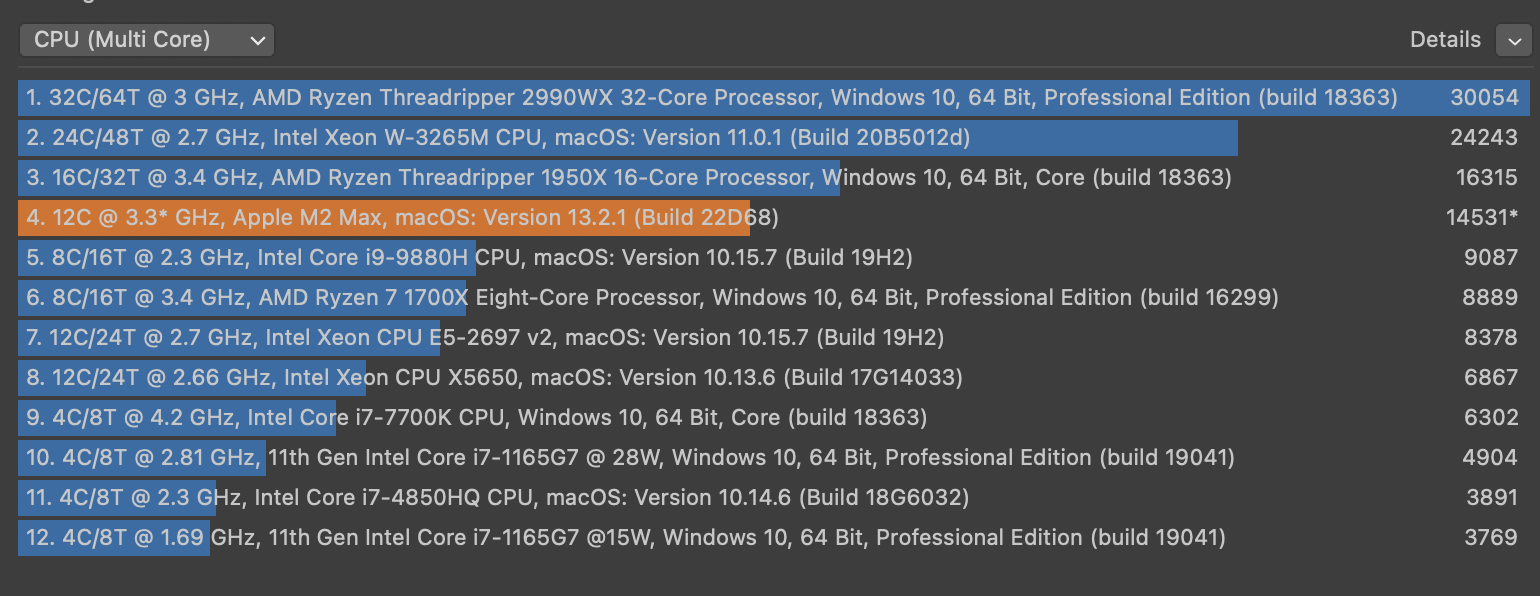Click the 30054 top score value
The image size is (1540, 596).
1484,98
